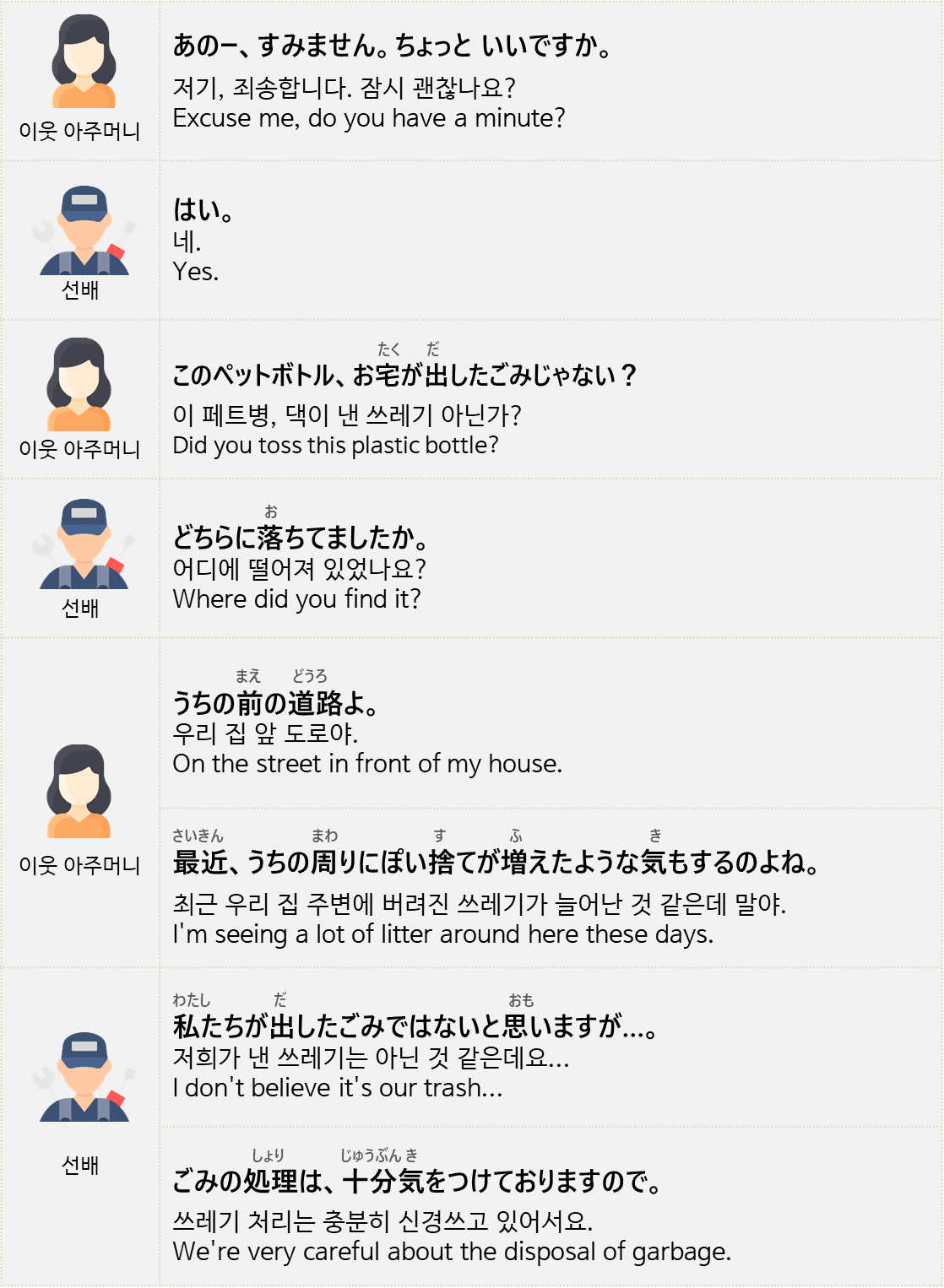This screenshot has height=1288, width=944.
Task: Click Korean translation 어디에 떨어져 있었나요?
Action: [299, 569]
